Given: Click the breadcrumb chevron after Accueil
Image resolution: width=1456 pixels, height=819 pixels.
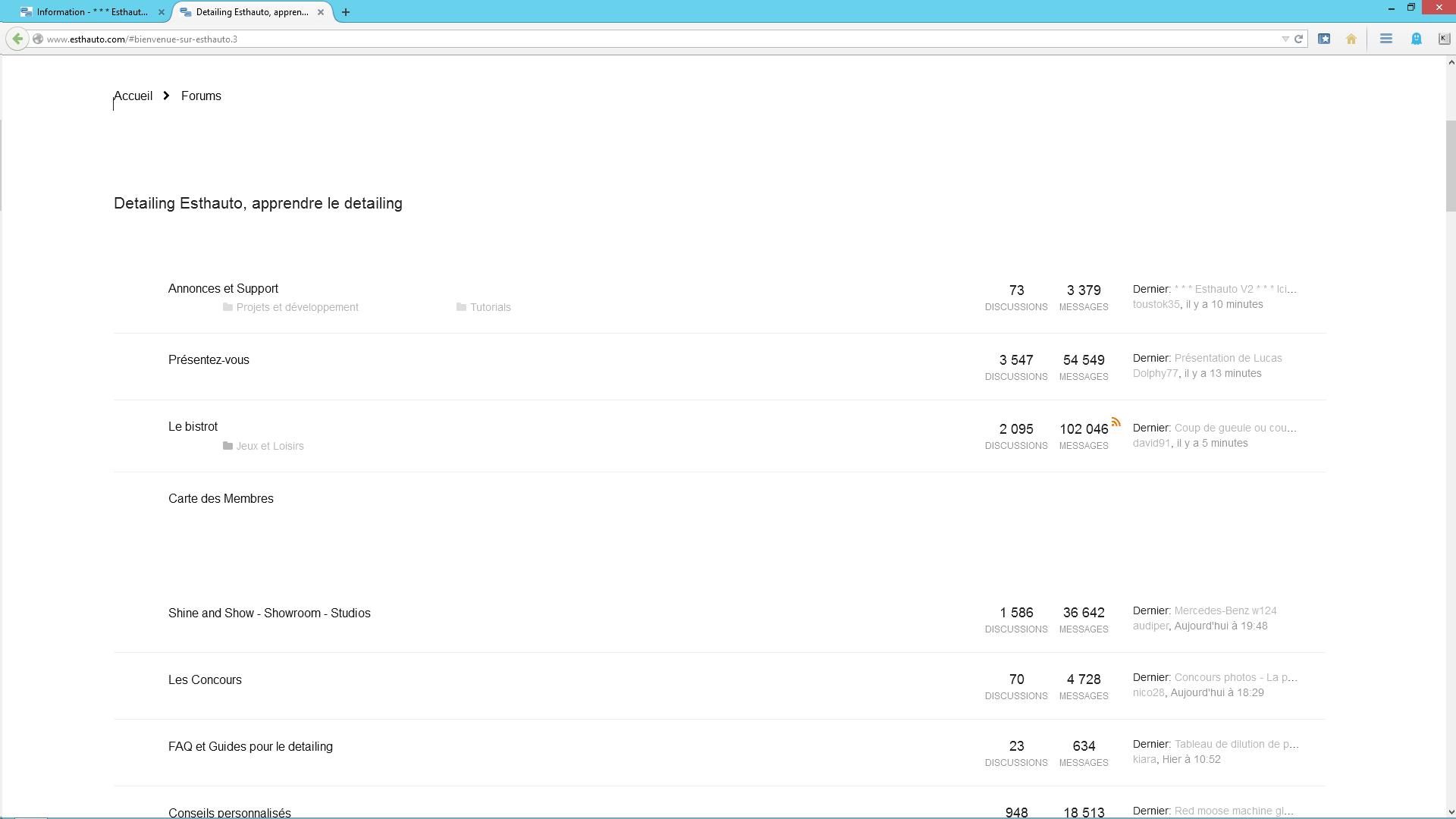Looking at the screenshot, I should pyautogui.click(x=166, y=96).
